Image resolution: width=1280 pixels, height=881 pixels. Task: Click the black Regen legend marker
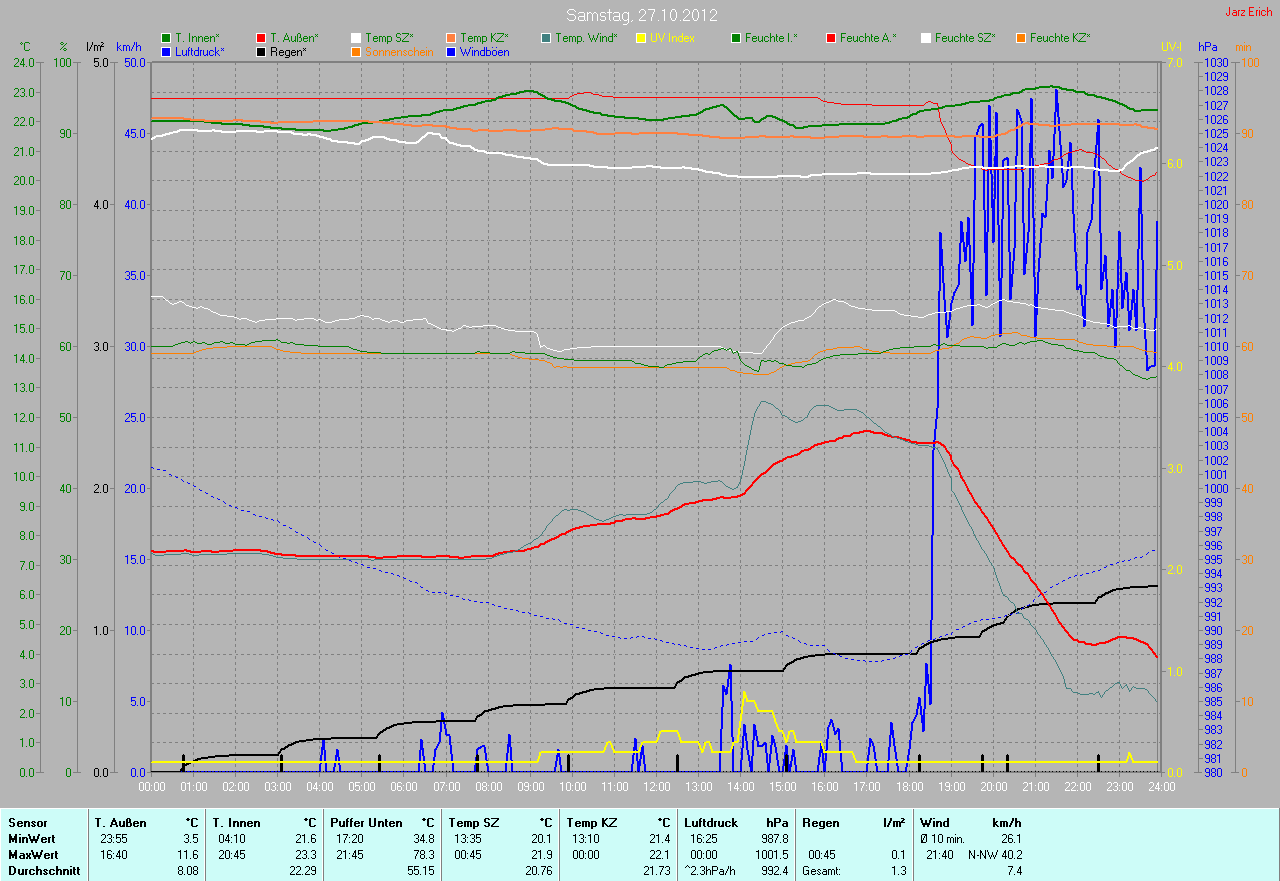click(x=261, y=51)
